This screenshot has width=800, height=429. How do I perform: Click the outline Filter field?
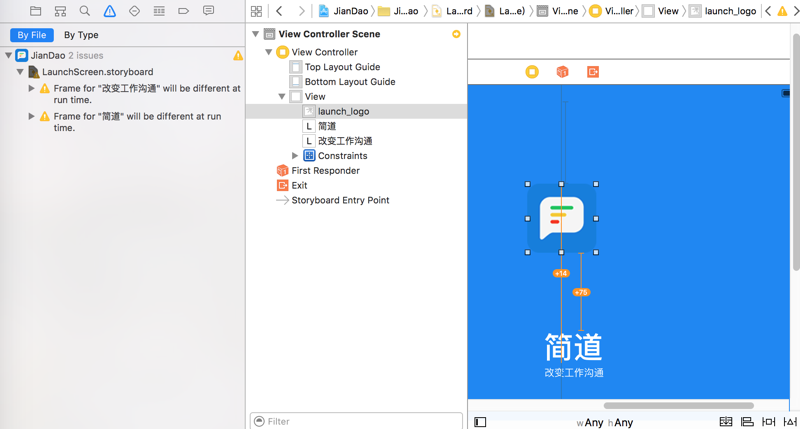pyautogui.click(x=356, y=421)
